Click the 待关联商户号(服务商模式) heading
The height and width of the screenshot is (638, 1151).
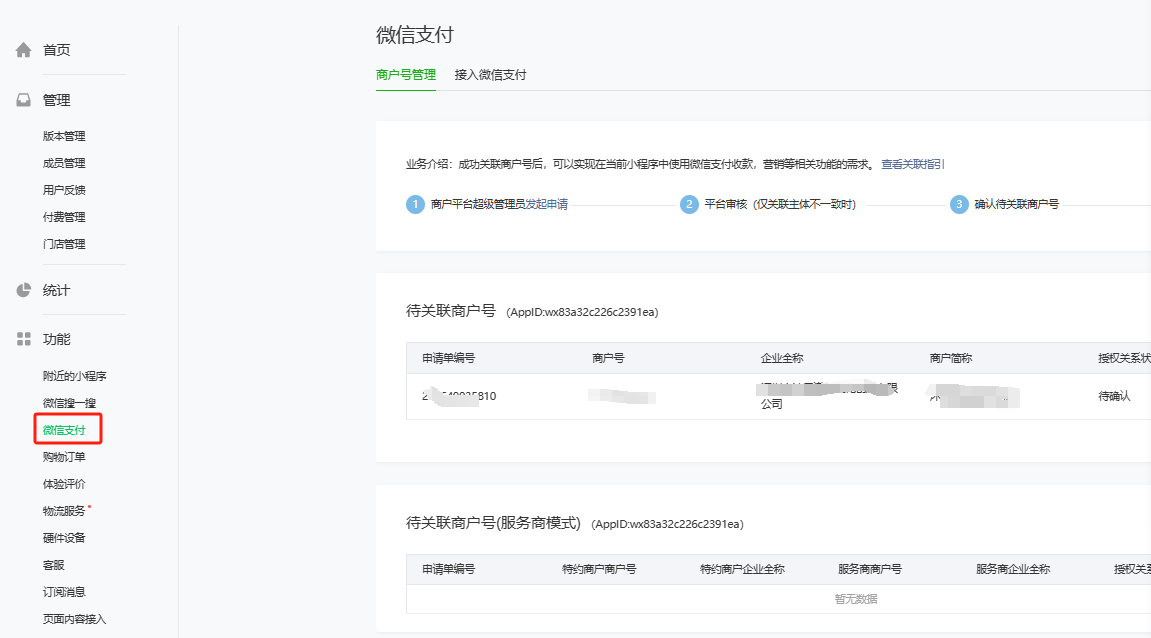point(493,523)
